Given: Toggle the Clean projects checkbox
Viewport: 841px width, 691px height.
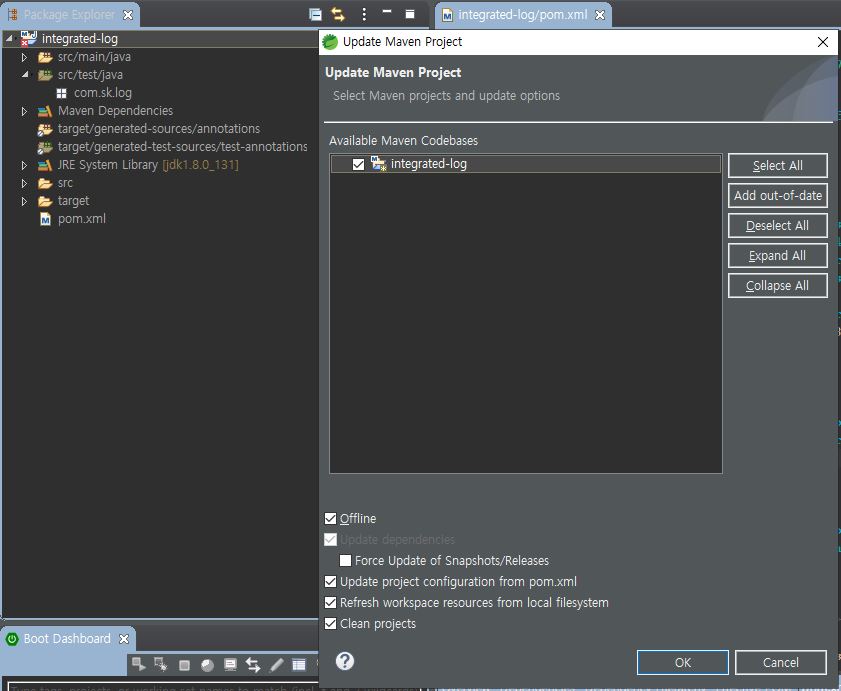Looking at the screenshot, I should tap(331, 624).
